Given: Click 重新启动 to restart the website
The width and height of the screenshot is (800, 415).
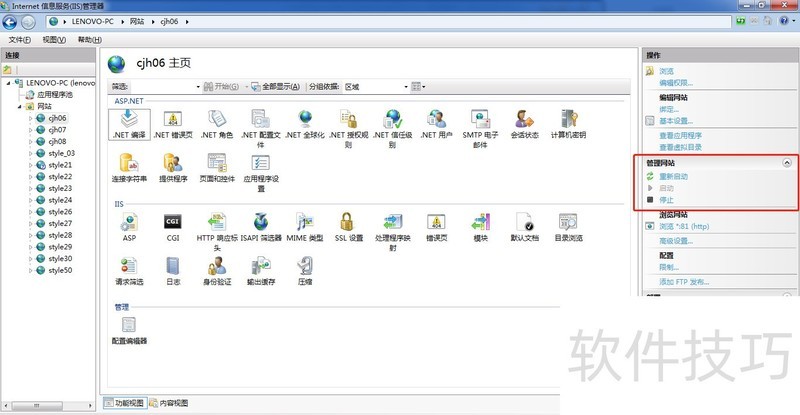Looking at the screenshot, I should pyautogui.click(x=673, y=176).
